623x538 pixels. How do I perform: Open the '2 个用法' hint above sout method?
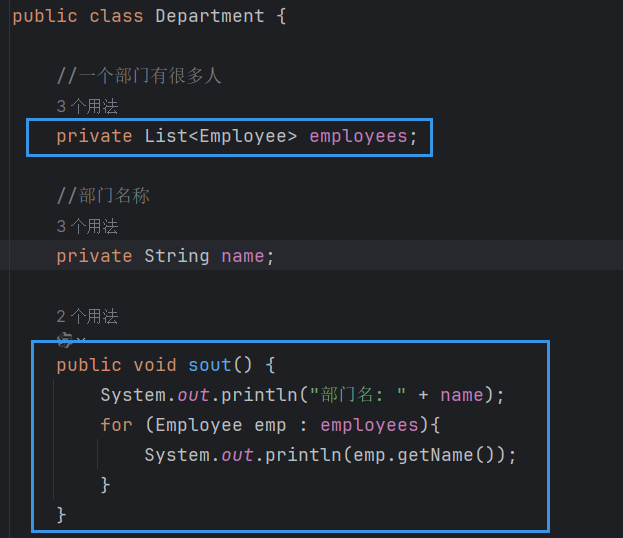(87, 317)
